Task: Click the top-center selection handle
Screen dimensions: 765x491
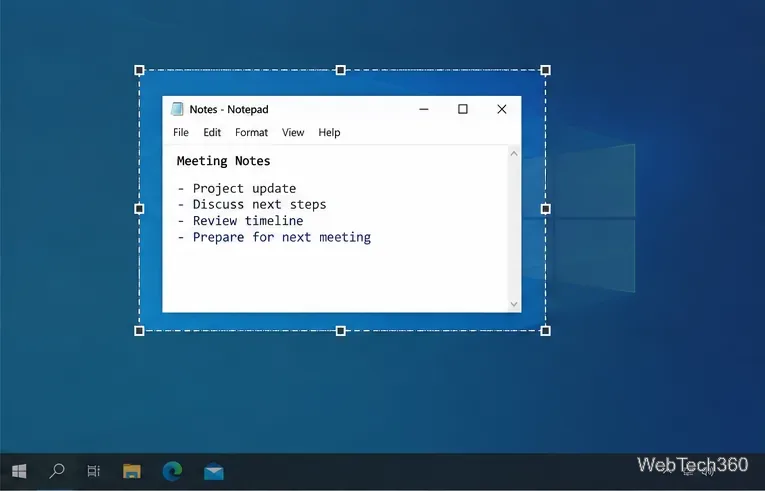Action: 341,70
